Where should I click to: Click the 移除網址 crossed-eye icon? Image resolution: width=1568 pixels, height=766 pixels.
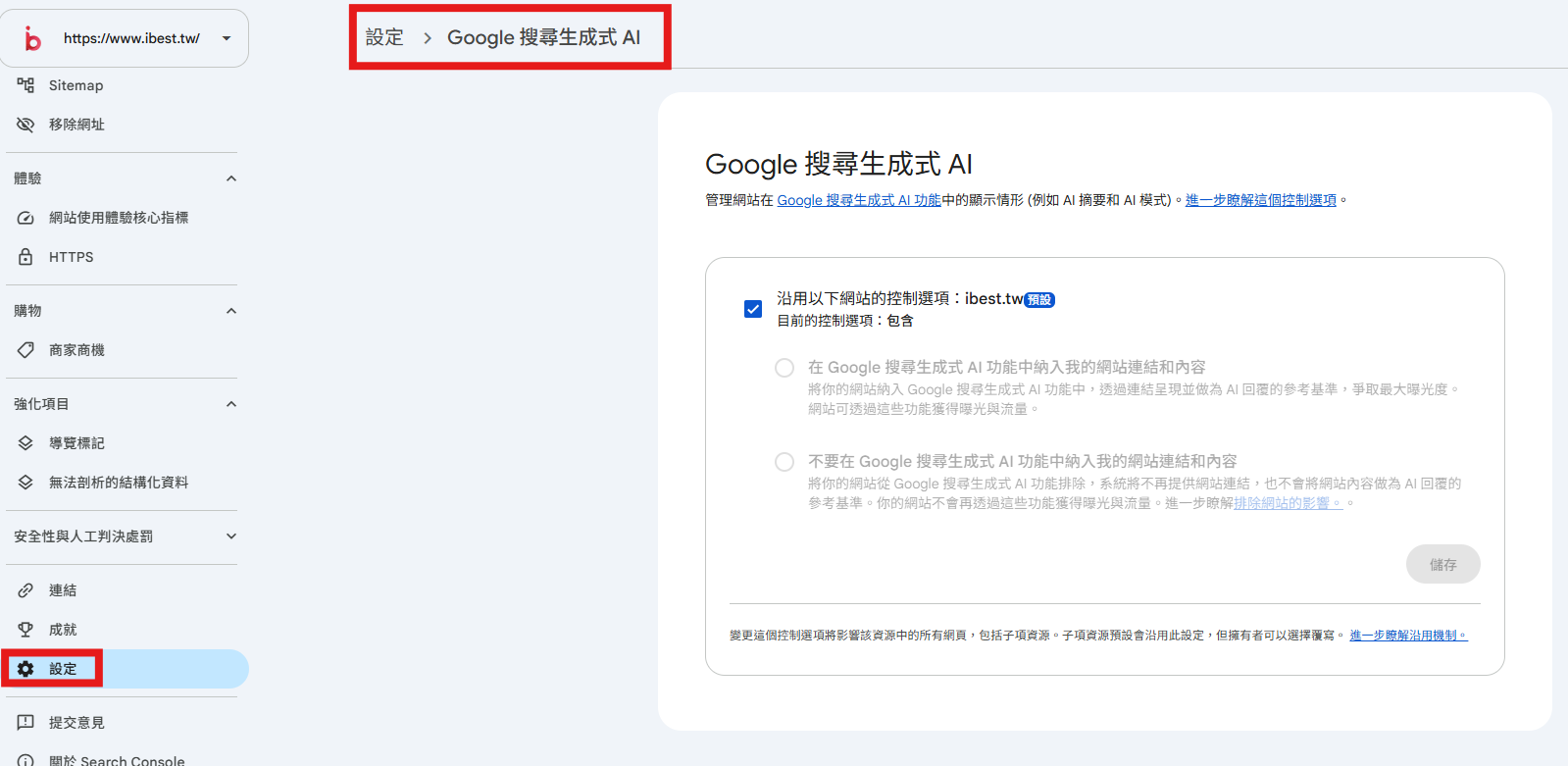point(25,125)
